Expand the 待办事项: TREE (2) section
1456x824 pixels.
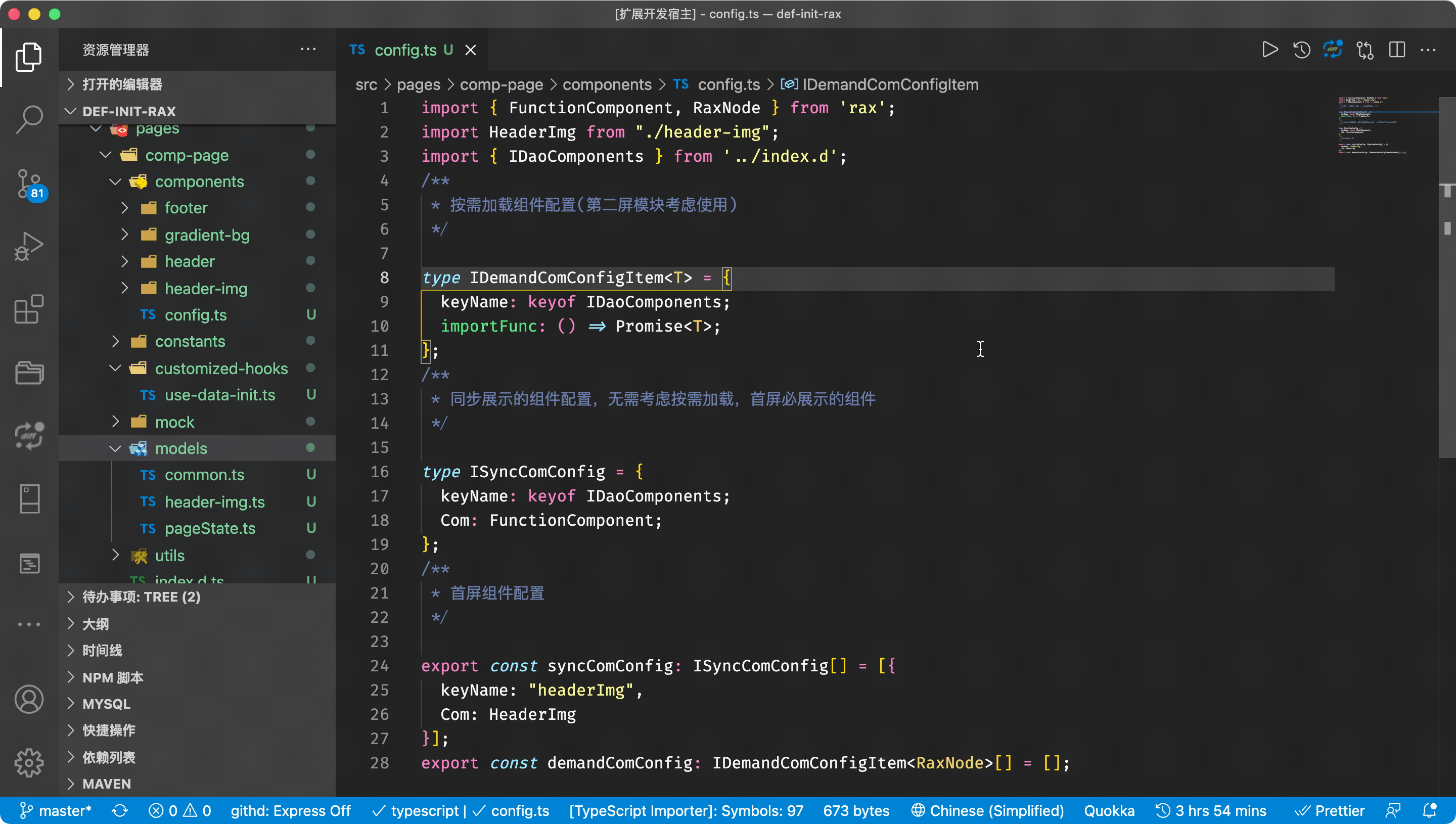point(197,597)
